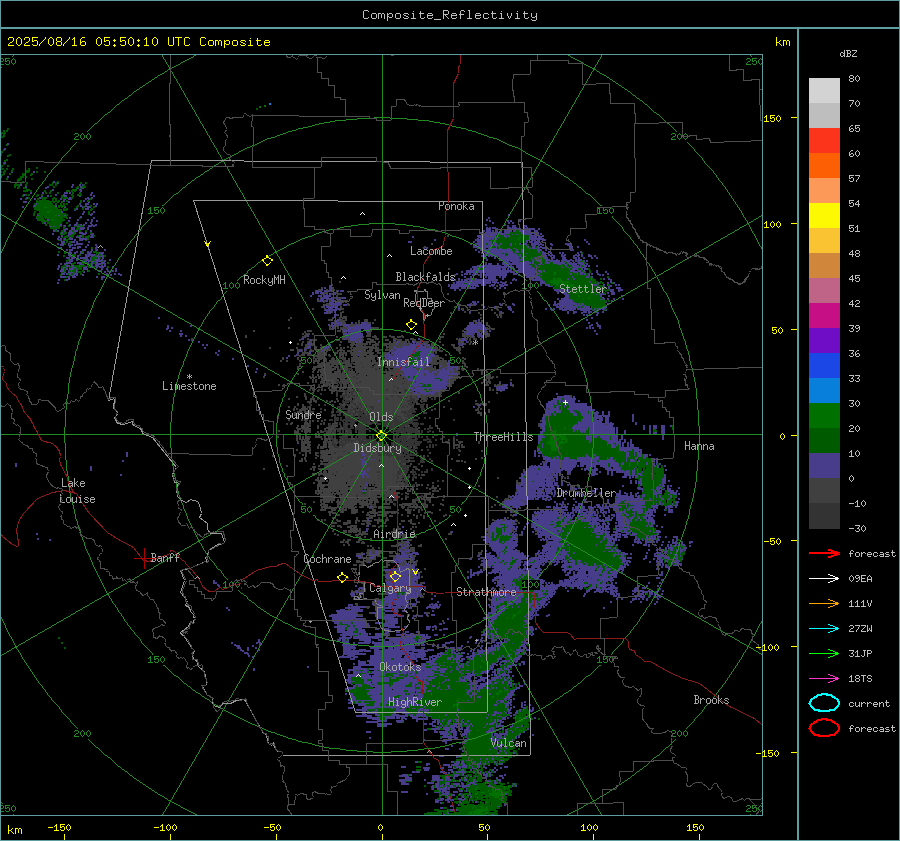900x841 pixels.
Task: Click the Vulcan city label
Action: [x=509, y=743]
